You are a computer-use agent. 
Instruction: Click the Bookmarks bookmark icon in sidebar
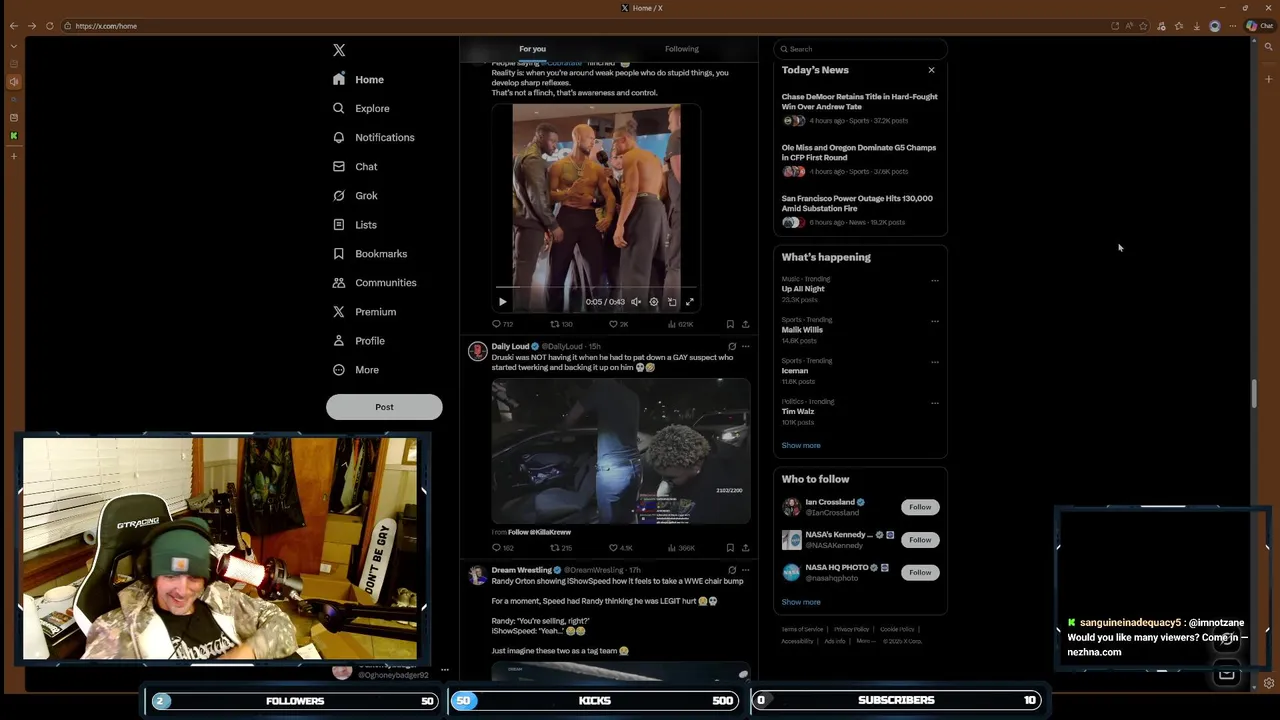coord(339,254)
